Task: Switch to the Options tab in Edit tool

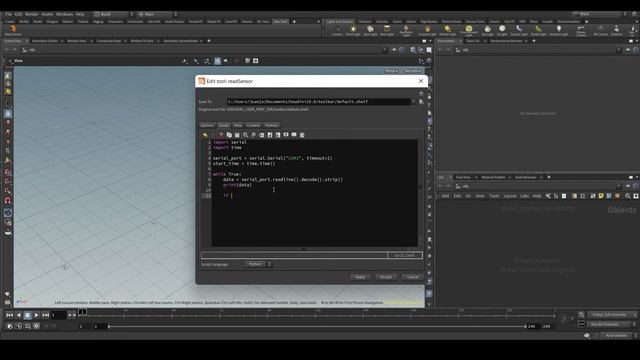Action: [207, 125]
